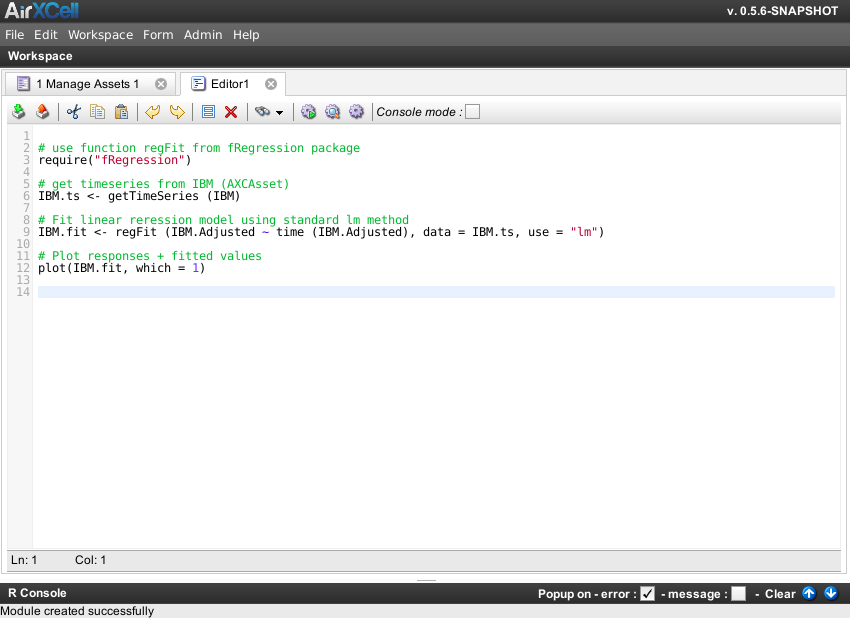This screenshot has width=850, height=618.
Task: Click the IBM.fit <- regFit code line
Action: 321,232
